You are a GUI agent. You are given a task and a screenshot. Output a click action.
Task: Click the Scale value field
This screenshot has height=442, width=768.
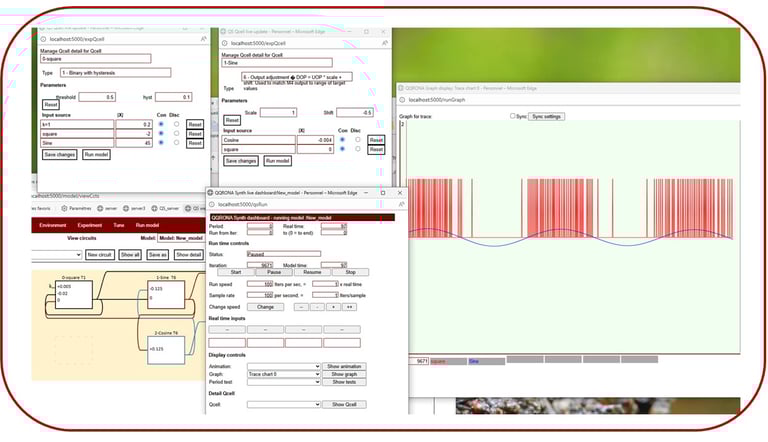click(278, 113)
